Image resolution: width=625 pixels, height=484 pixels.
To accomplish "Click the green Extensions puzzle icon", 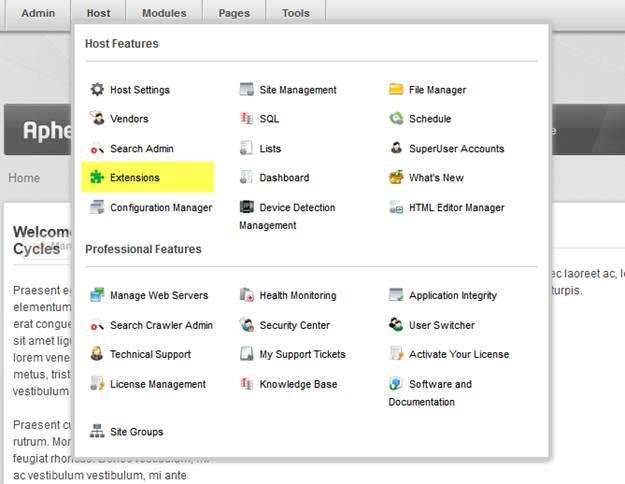I will [x=97, y=177].
